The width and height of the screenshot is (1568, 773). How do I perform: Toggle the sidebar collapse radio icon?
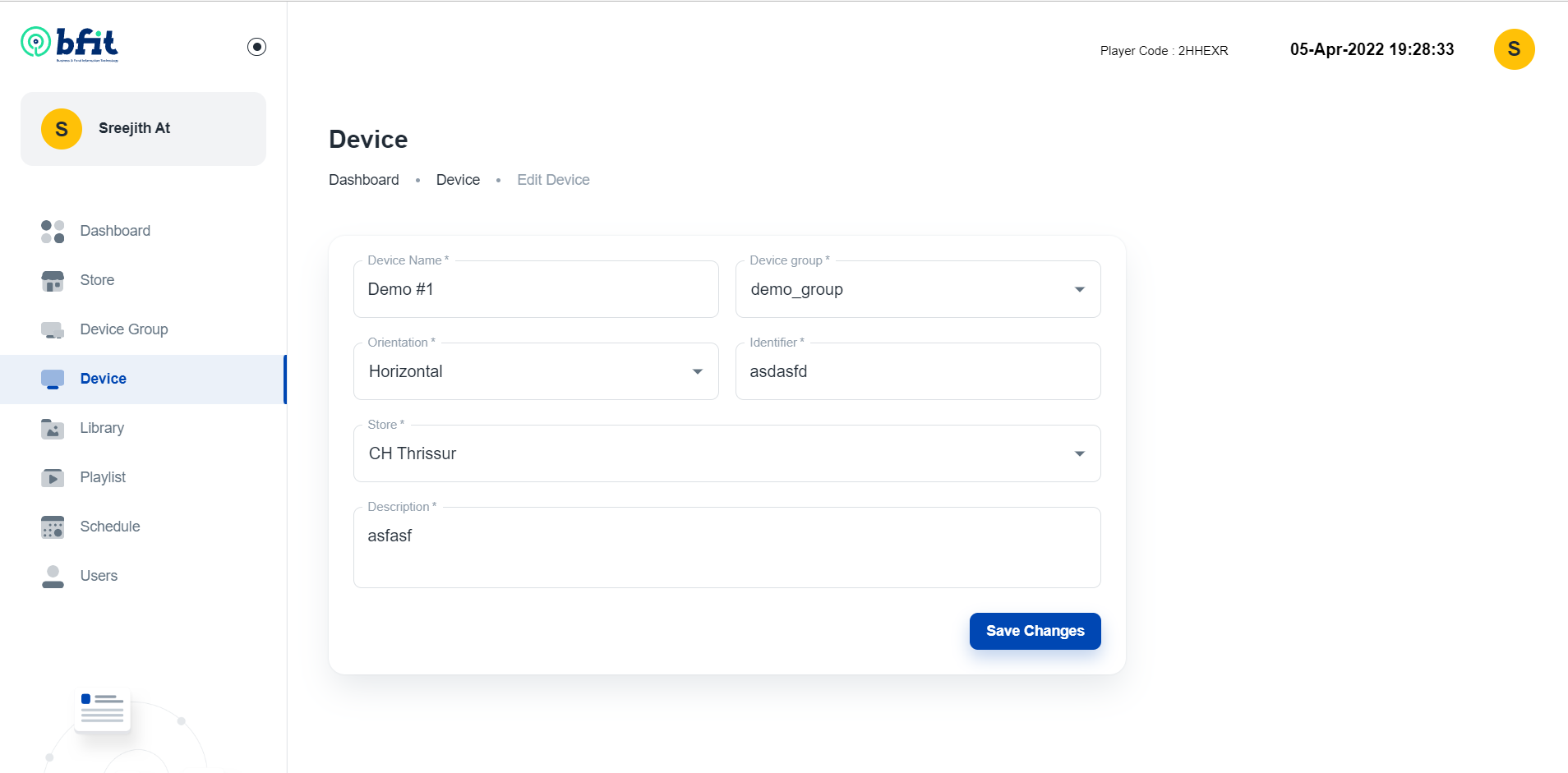pos(256,47)
